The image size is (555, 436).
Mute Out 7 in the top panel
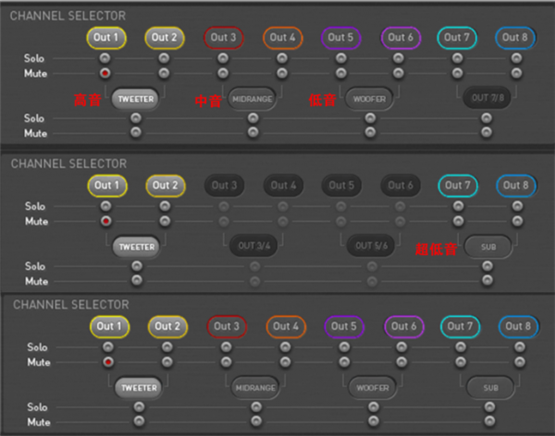click(x=457, y=73)
